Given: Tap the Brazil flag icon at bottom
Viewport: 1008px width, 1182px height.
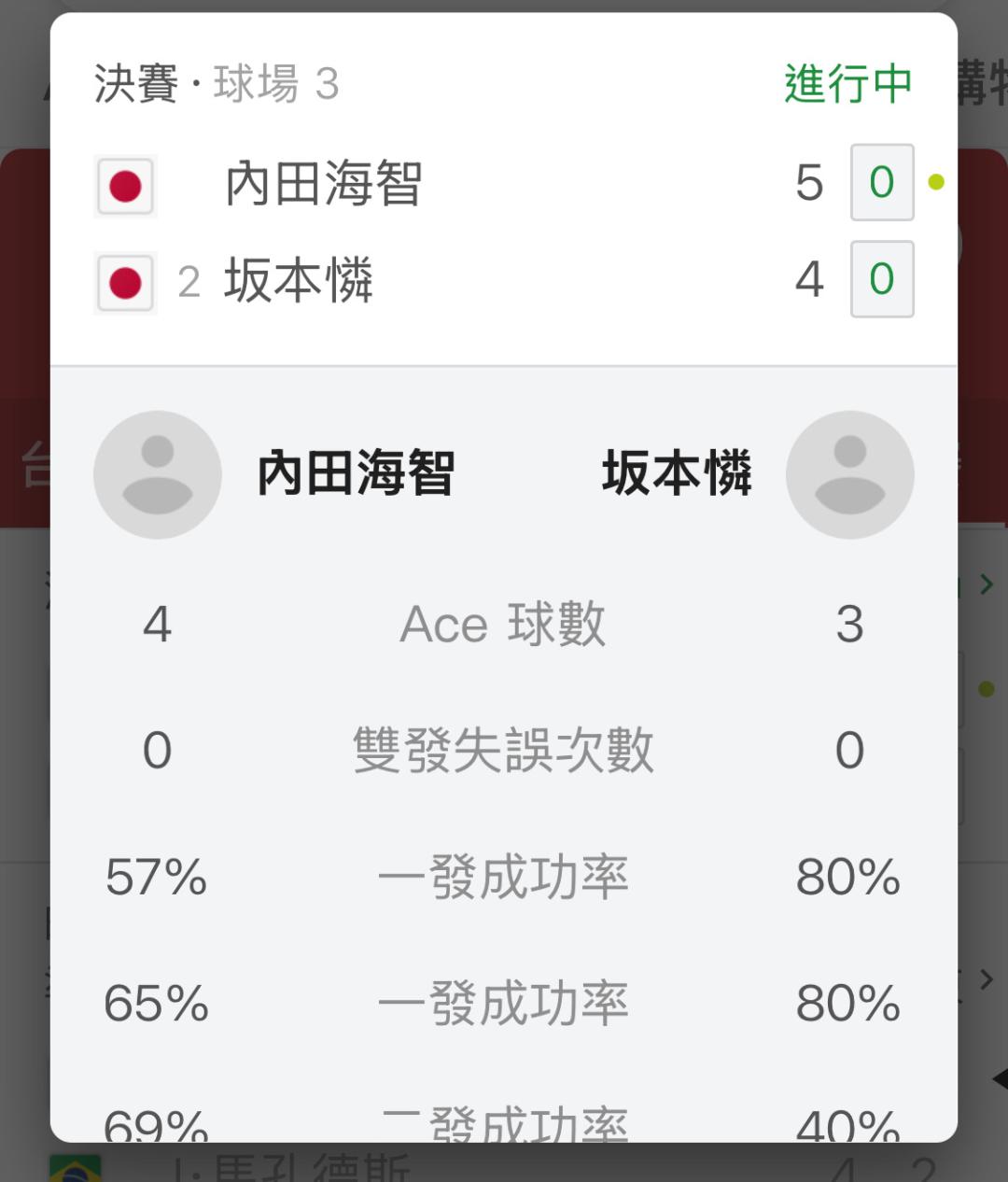Looking at the screenshot, I should pyautogui.click(x=75, y=1167).
